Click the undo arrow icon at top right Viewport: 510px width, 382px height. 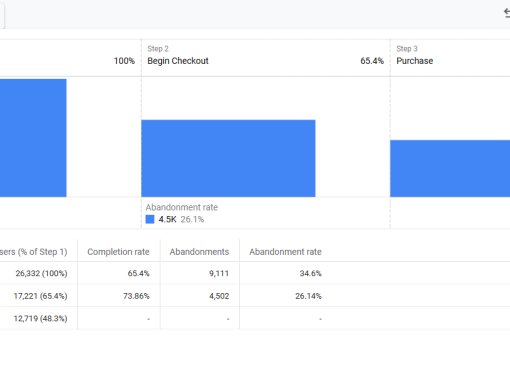pyautogui.click(x=507, y=13)
